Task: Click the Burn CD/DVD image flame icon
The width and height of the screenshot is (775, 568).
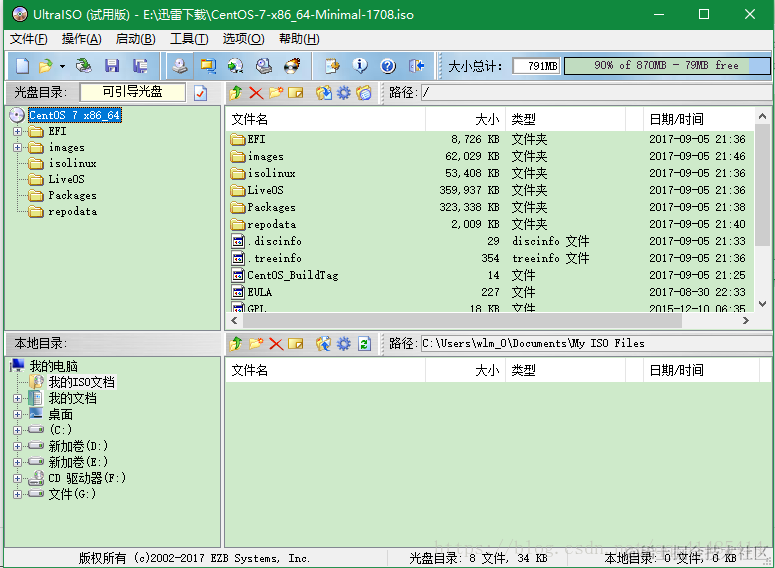Action: click(292, 66)
